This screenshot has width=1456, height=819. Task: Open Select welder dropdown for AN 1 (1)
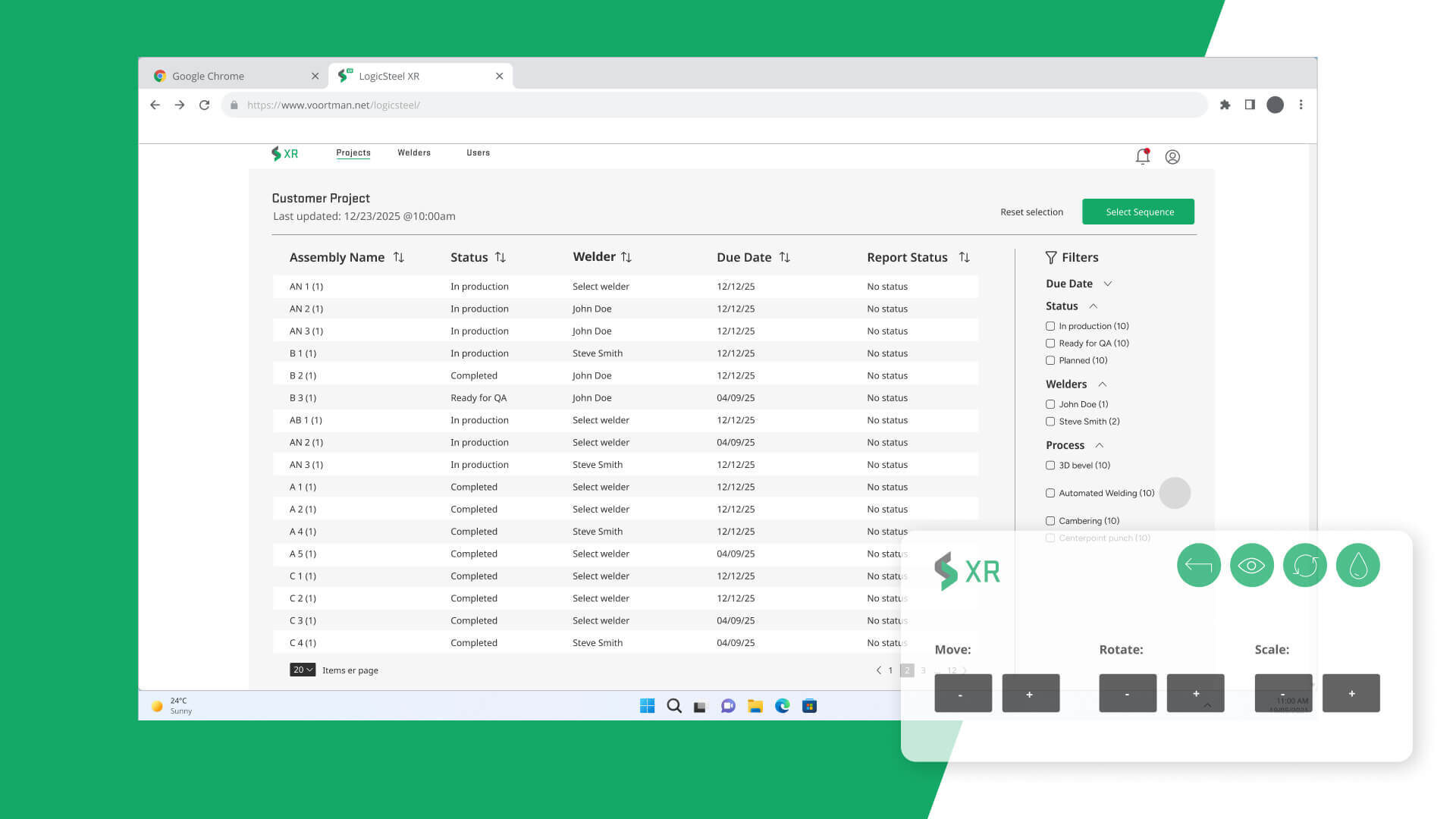pos(601,287)
